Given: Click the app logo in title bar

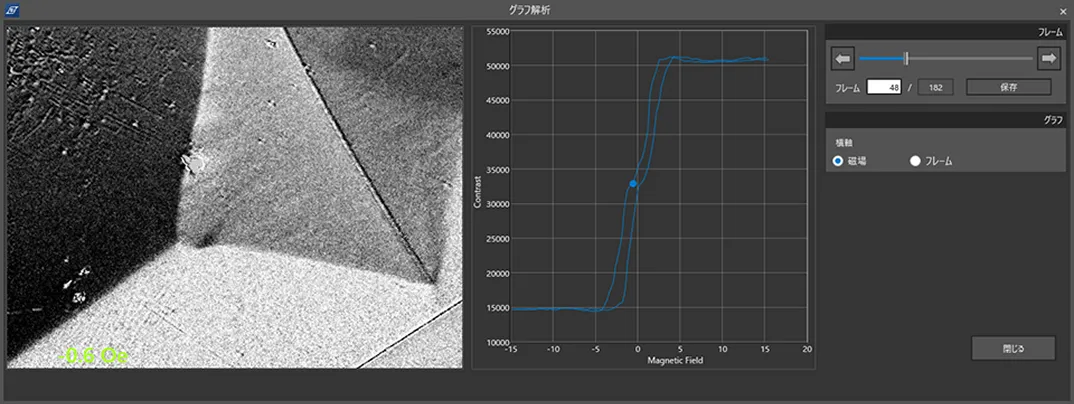Looking at the screenshot, I should point(10,10).
